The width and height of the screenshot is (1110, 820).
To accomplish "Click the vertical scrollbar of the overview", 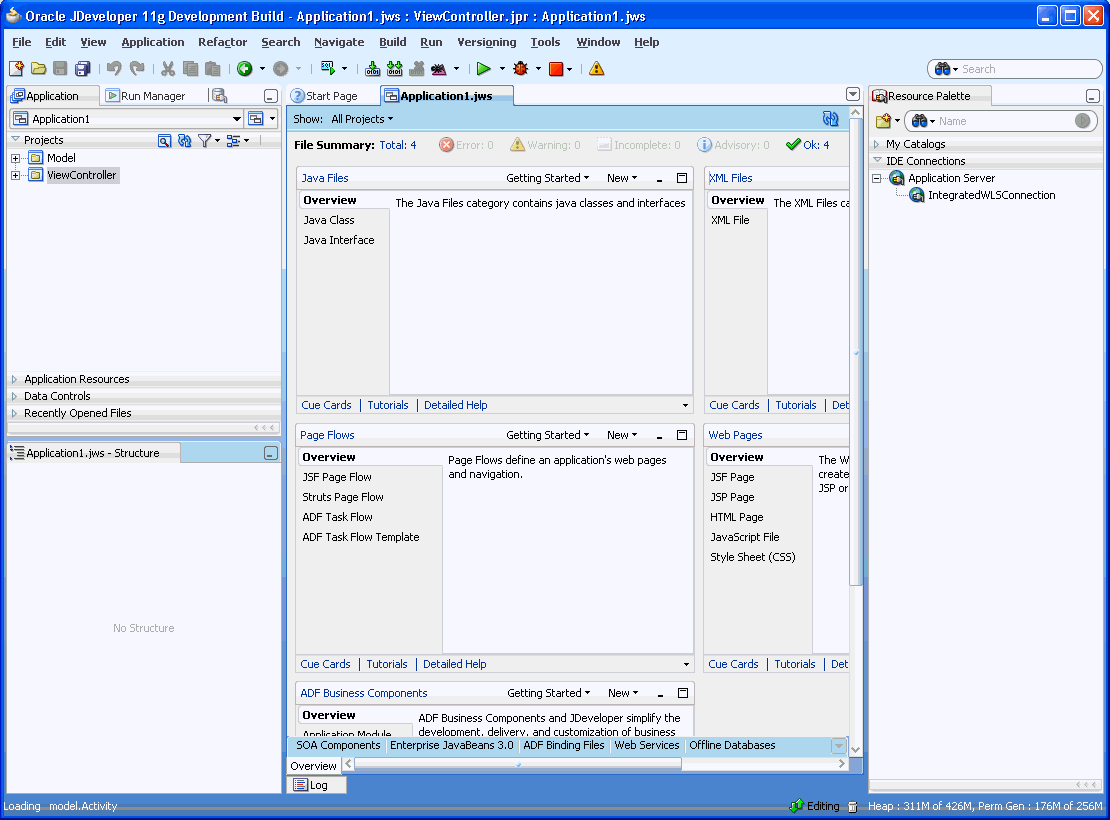I will coord(855,352).
